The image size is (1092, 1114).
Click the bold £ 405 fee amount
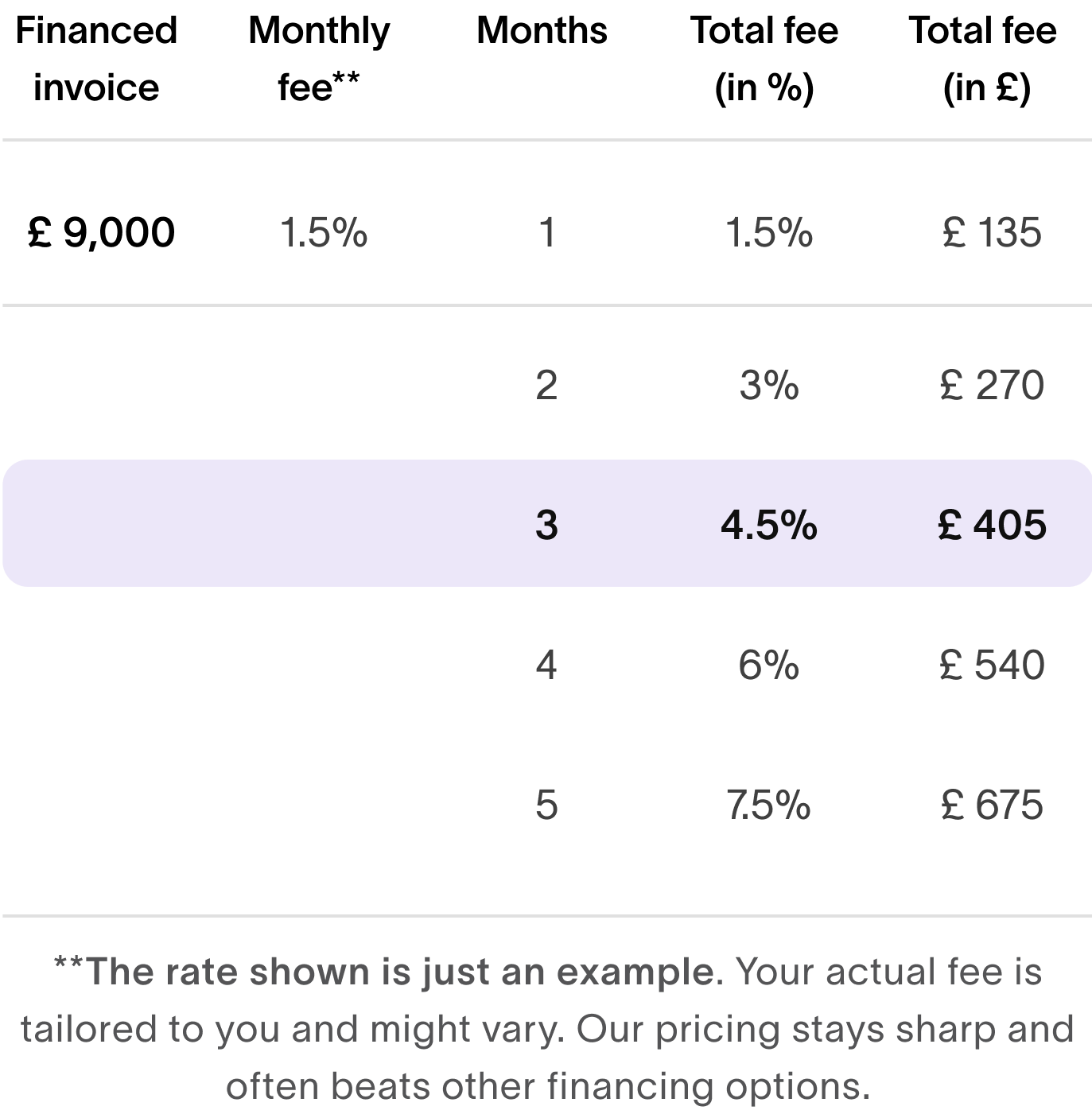[991, 525]
